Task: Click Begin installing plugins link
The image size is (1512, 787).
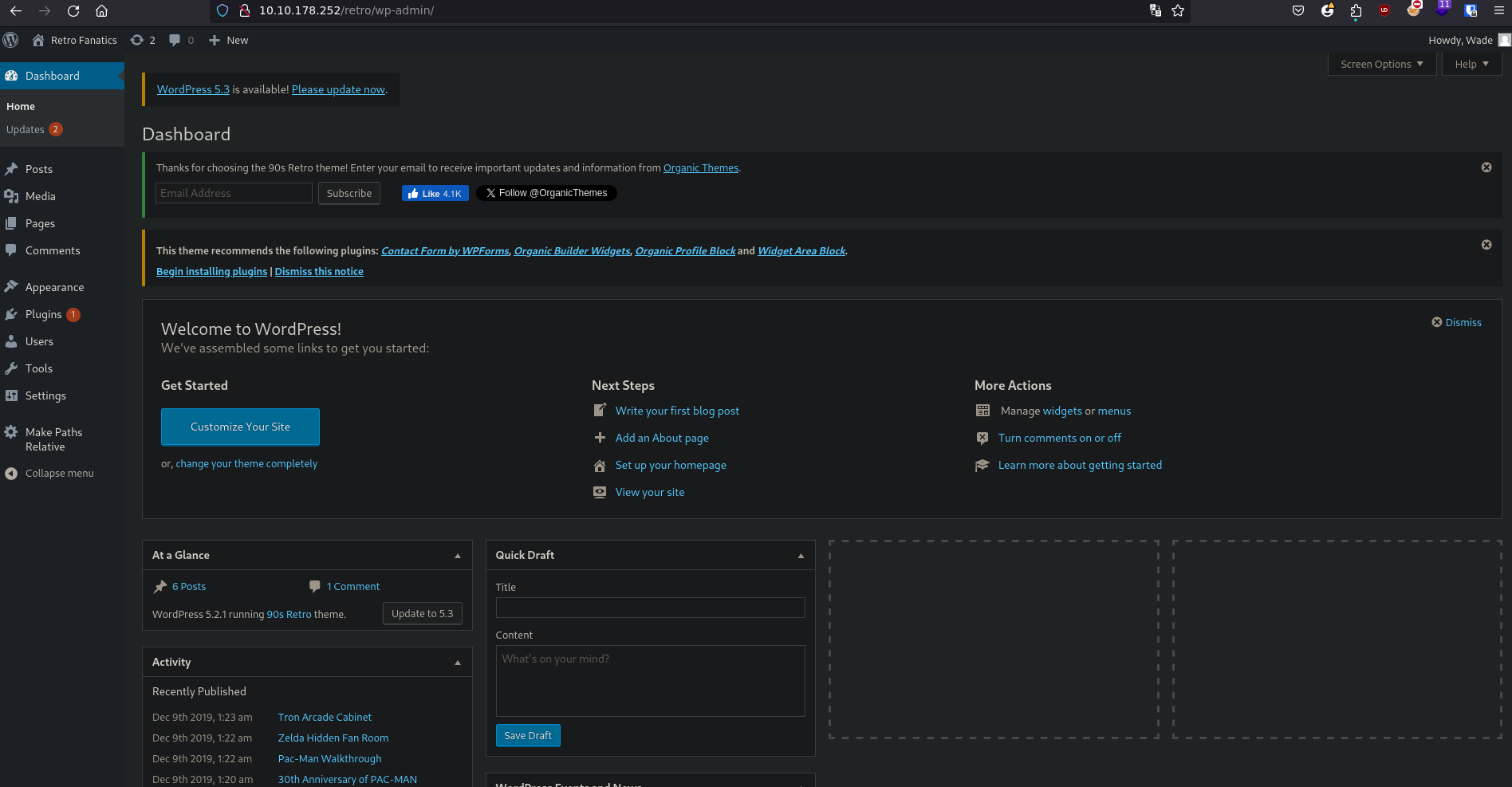Action: coord(211,271)
